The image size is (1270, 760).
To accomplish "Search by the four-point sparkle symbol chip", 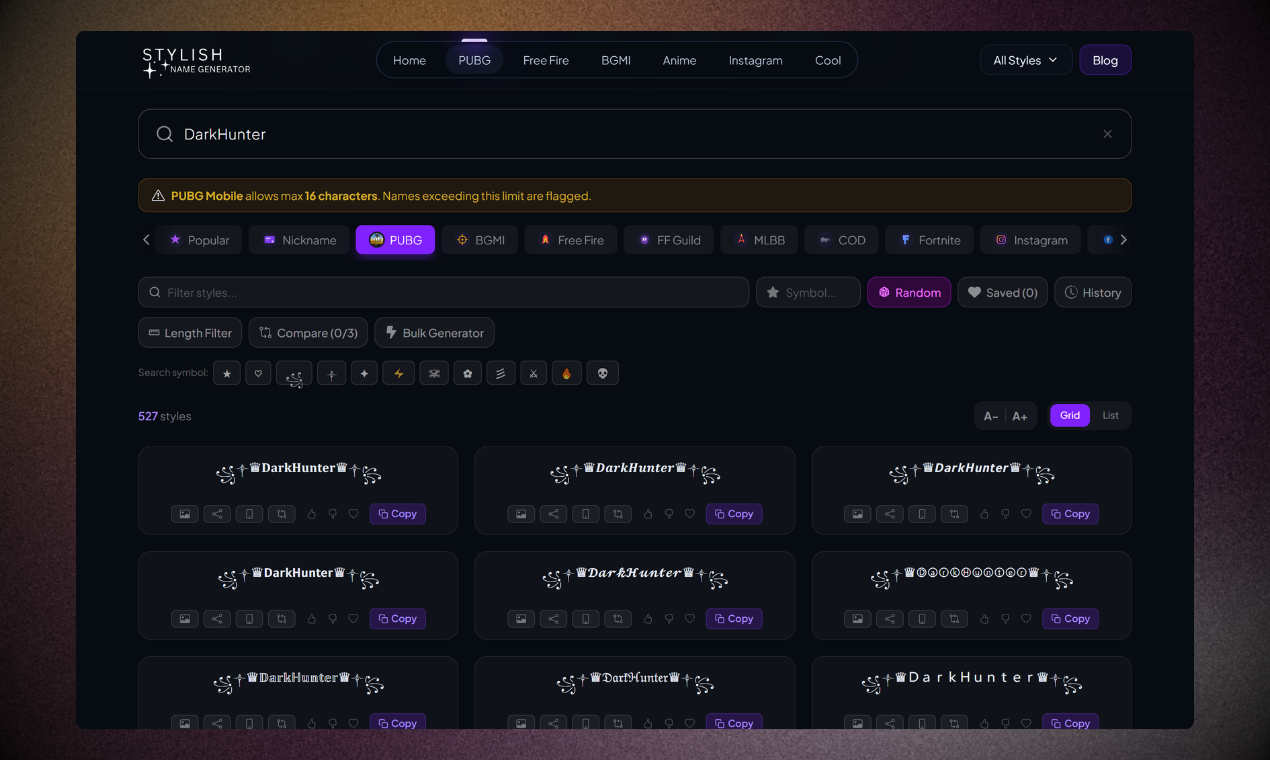I will pyautogui.click(x=364, y=373).
